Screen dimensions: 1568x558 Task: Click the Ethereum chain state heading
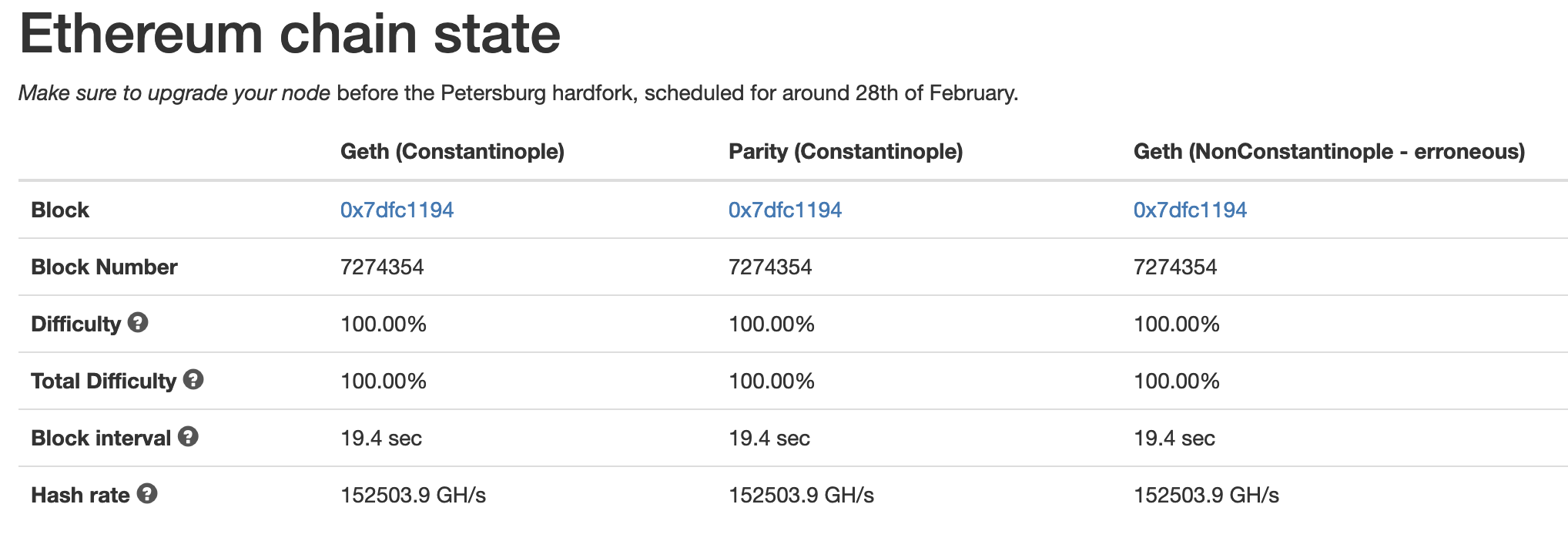pyautogui.click(x=290, y=34)
